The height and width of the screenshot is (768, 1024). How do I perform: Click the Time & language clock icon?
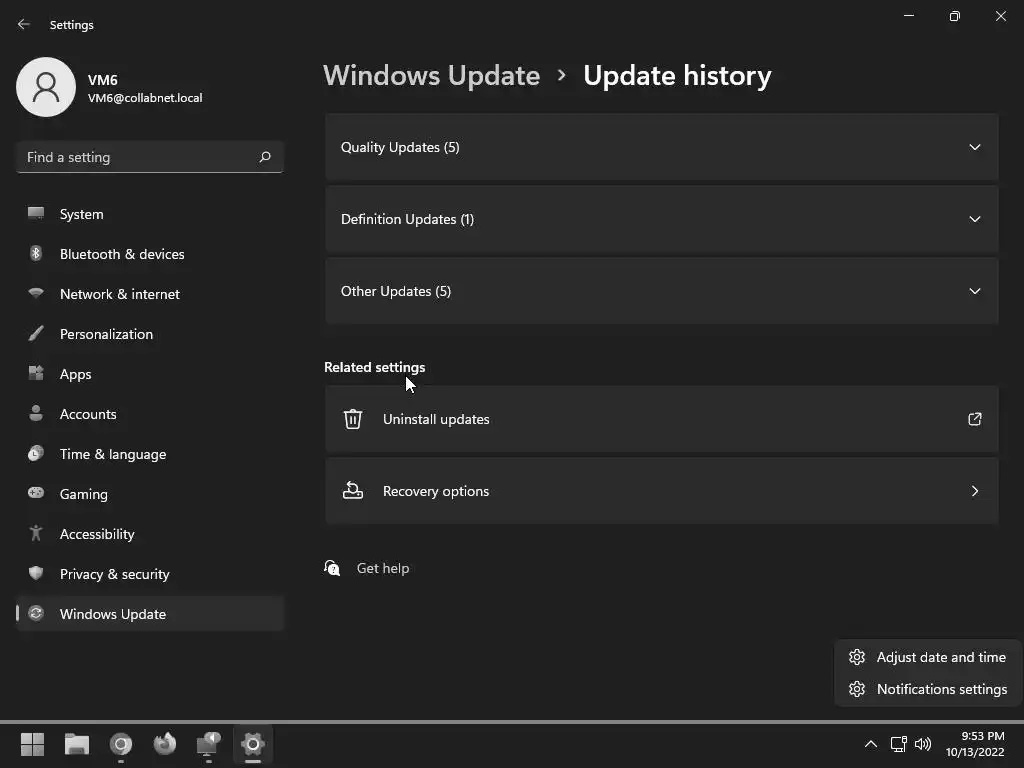pos(36,453)
